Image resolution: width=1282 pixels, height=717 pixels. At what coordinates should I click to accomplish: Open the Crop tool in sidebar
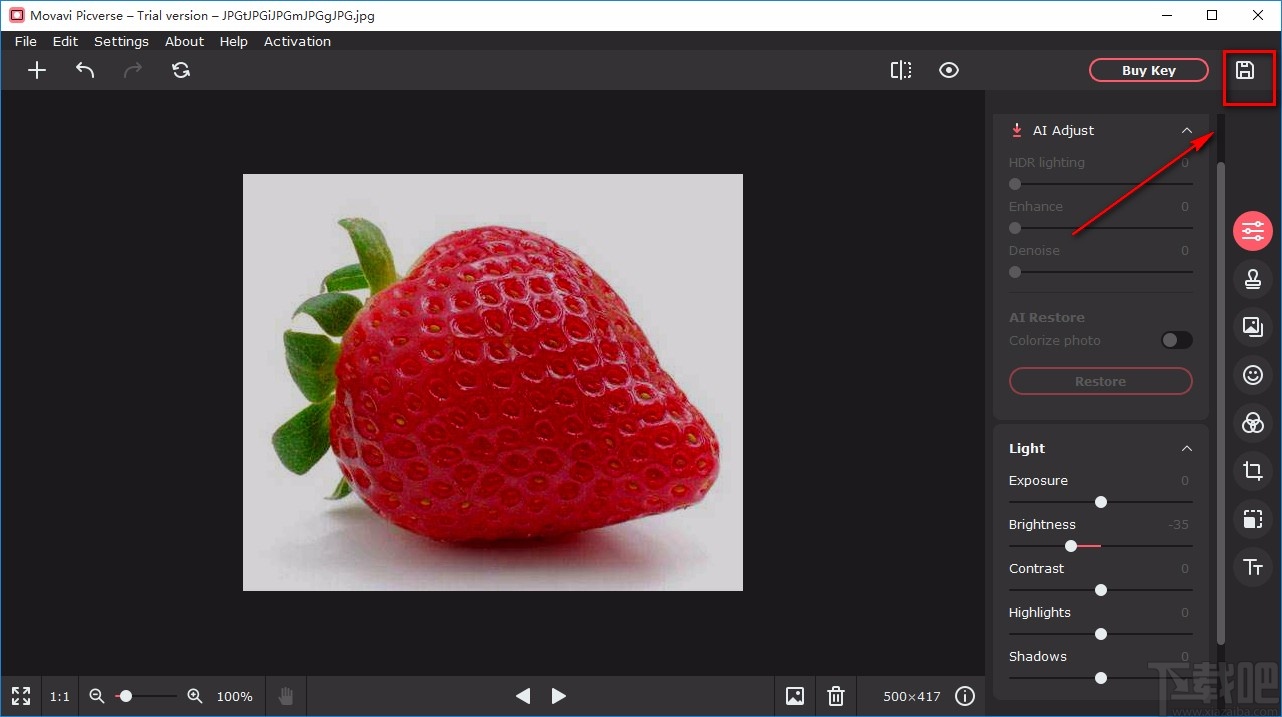click(x=1253, y=471)
